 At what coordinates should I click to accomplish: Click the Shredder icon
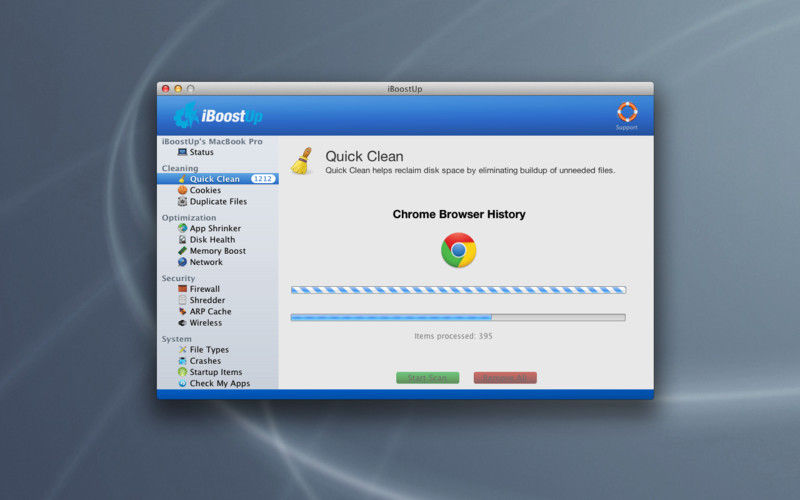coord(182,300)
